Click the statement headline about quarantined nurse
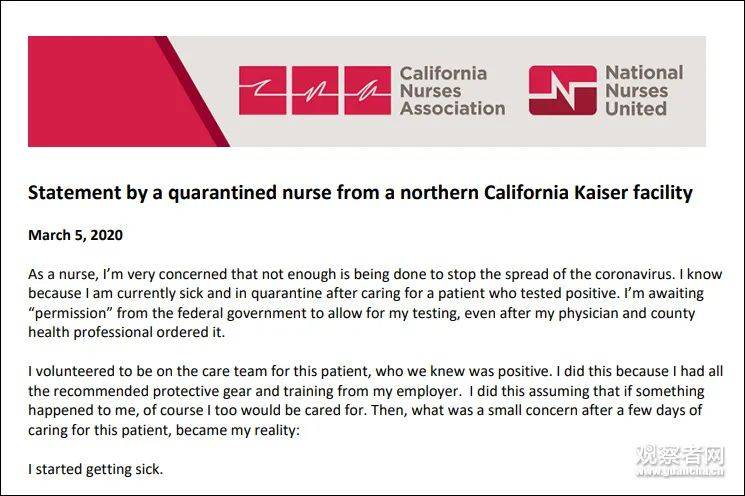Image resolution: width=745 pixels, height=496 pixels. point(360,192)
